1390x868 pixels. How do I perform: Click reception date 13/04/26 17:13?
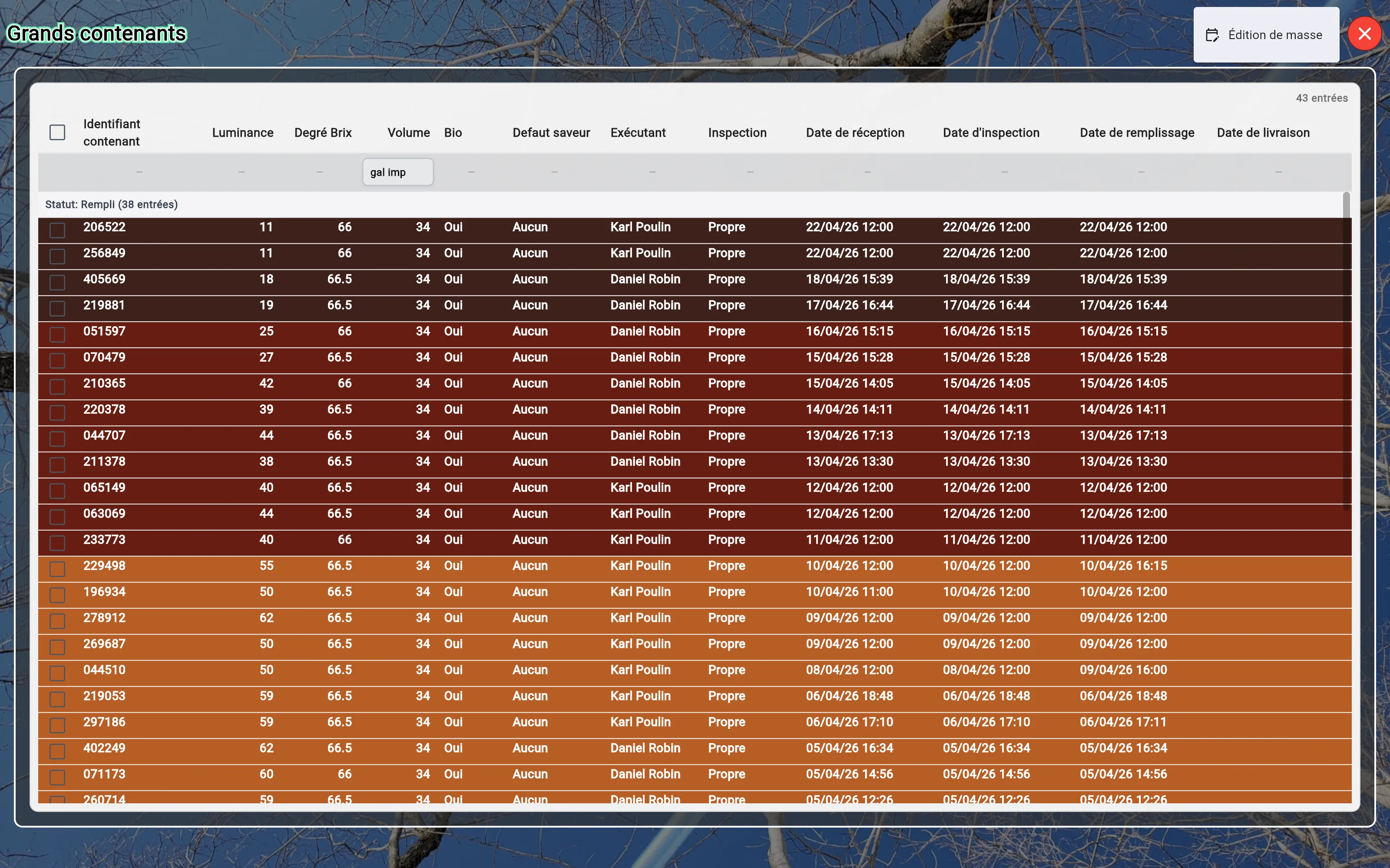(849, 435)
